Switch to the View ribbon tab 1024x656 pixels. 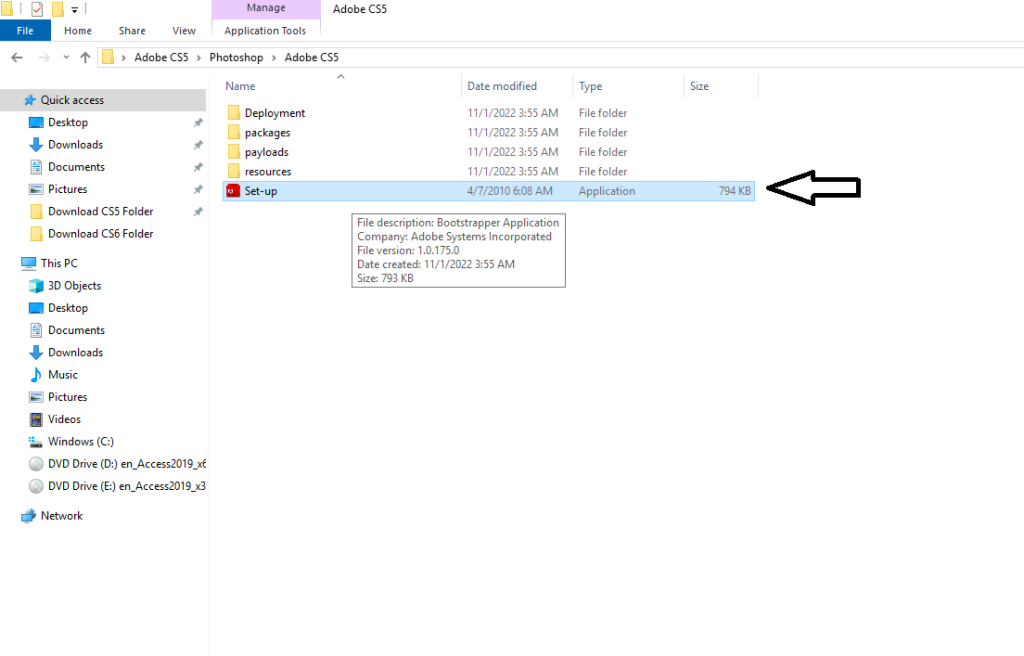point(184,31)
